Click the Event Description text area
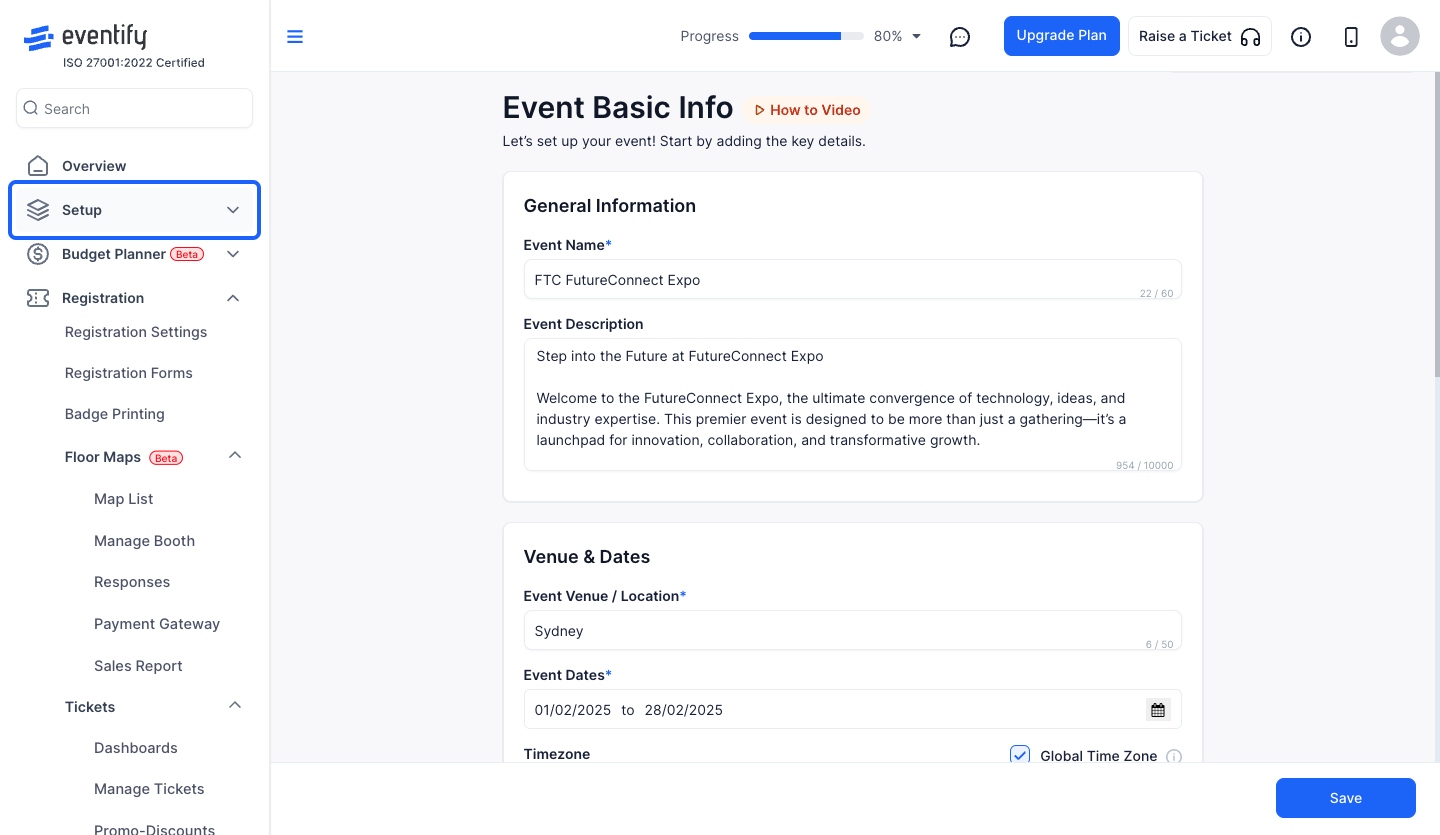This screenshot has height=835, width=1440. [852, 405]
